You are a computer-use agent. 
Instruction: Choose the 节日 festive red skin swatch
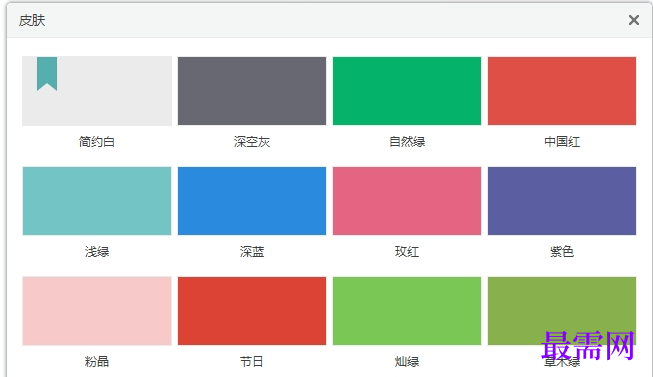[252, 311]
